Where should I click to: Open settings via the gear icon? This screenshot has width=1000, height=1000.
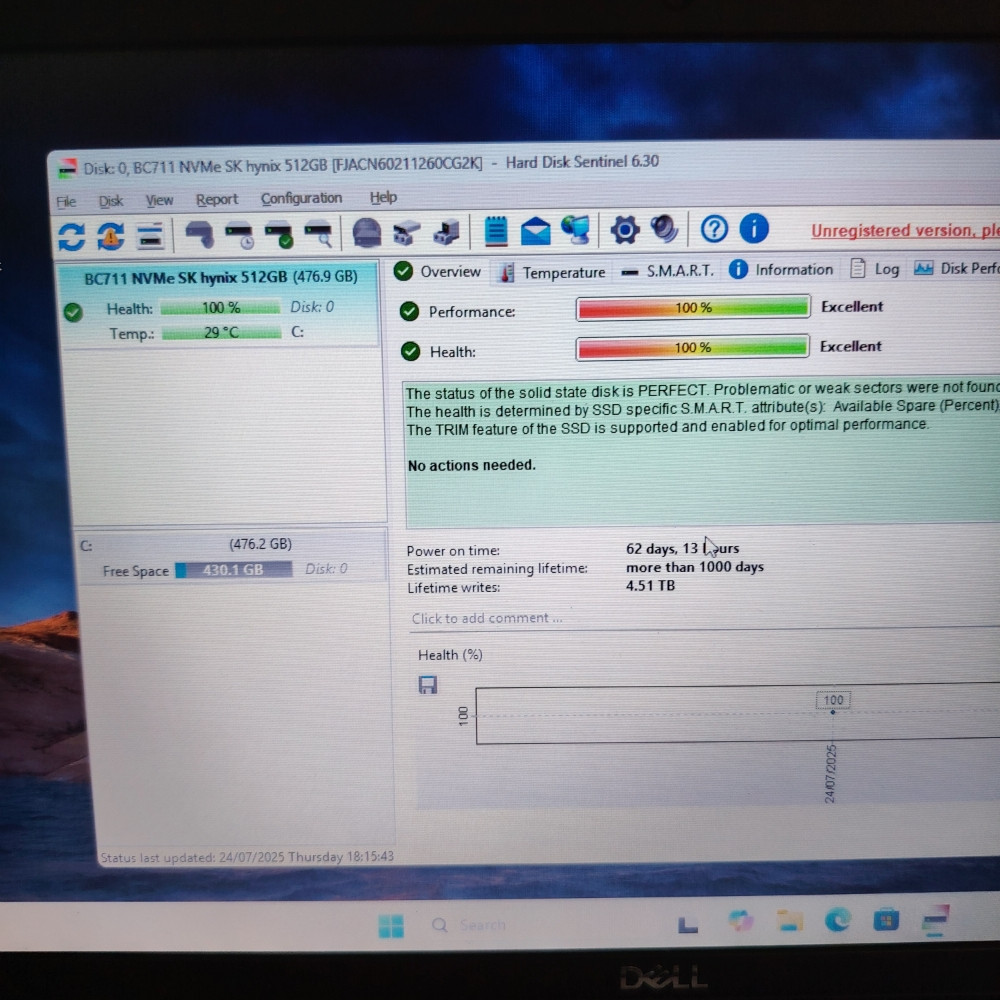(x=624, y=230)
